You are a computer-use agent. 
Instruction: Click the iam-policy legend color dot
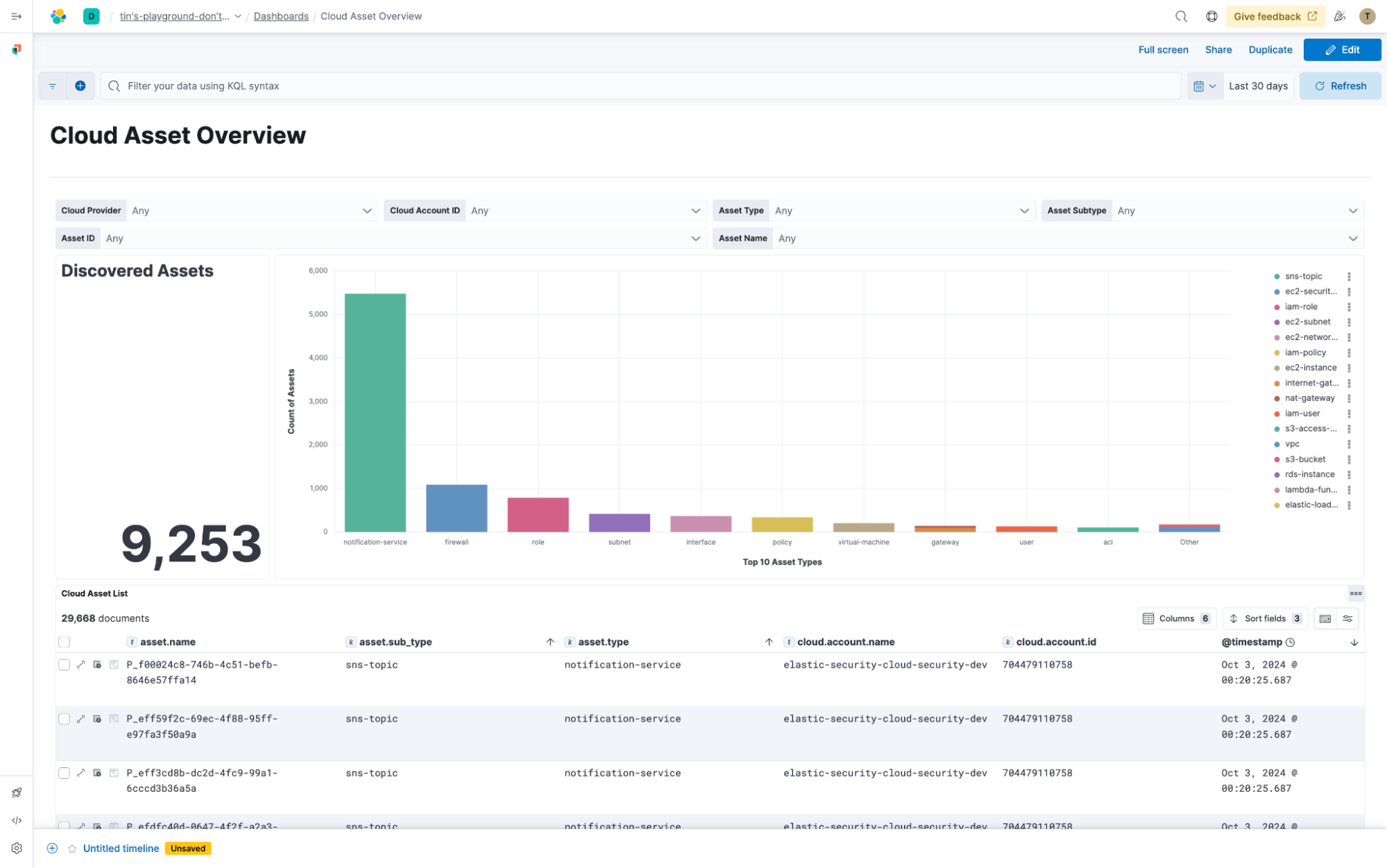coord(1277,352)
